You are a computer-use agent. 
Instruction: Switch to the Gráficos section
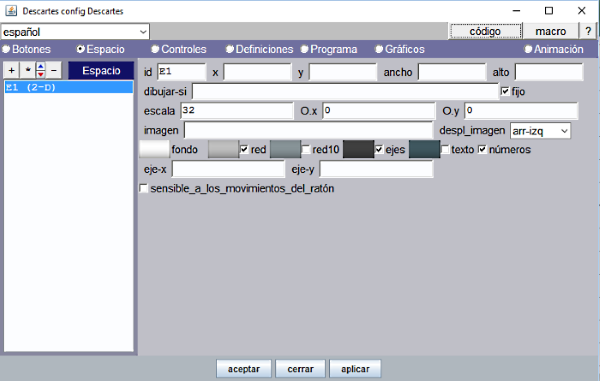pos(400,49)
